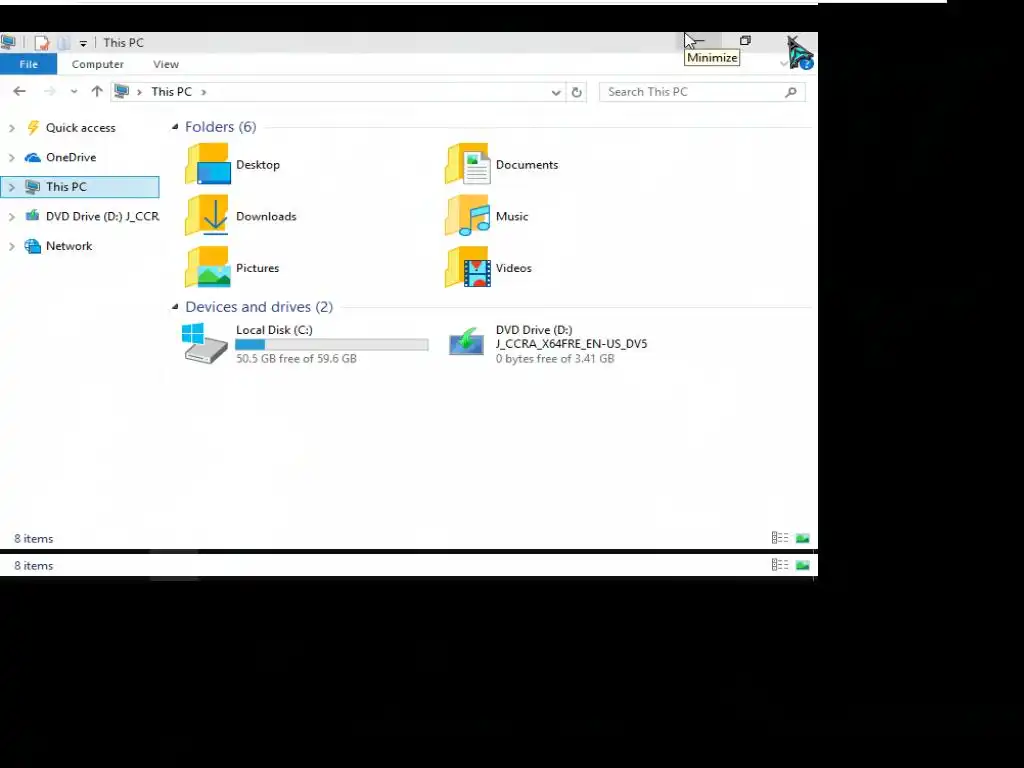This screenshot has height=768, width=1024.
Task: Open the Videos folder icon
Action: (x=468, y=268)
